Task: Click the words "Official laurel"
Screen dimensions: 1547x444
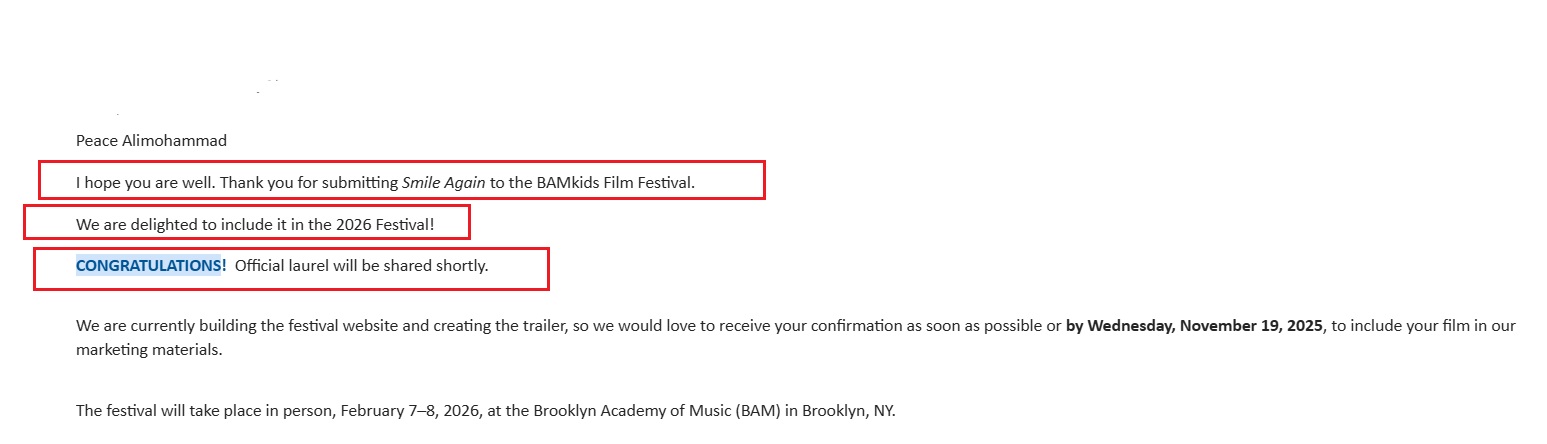Action: pyautogui.click(x=283, y=266)
